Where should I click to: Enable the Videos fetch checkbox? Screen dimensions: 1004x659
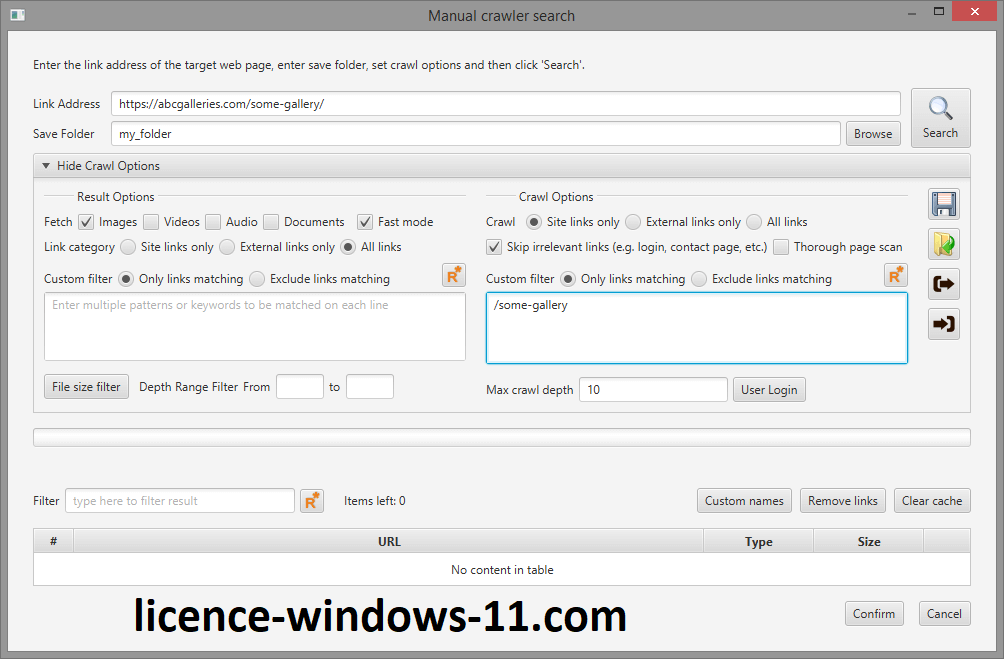151,222
